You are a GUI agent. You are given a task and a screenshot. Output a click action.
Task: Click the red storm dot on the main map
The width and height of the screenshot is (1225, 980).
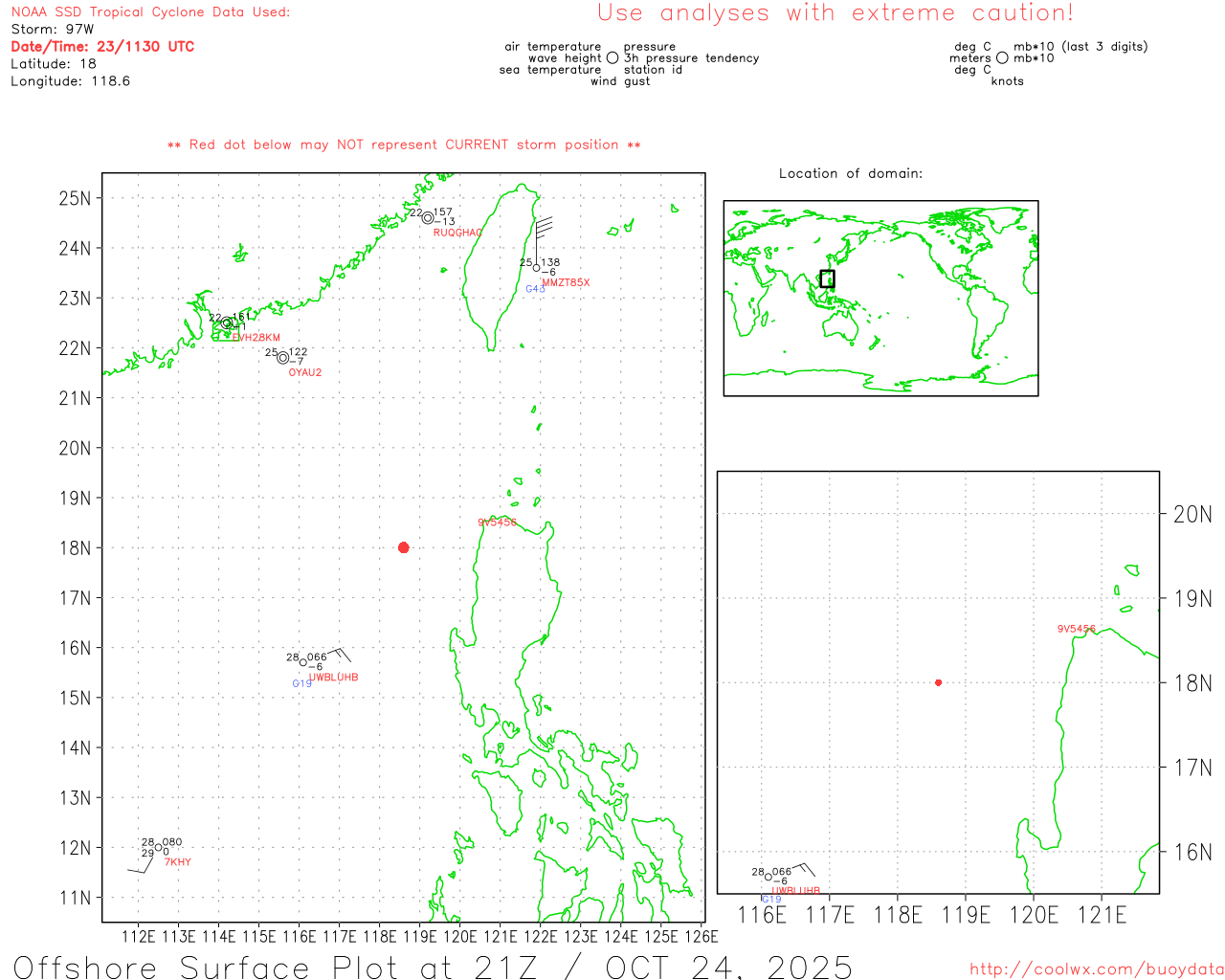click(403, 547)
